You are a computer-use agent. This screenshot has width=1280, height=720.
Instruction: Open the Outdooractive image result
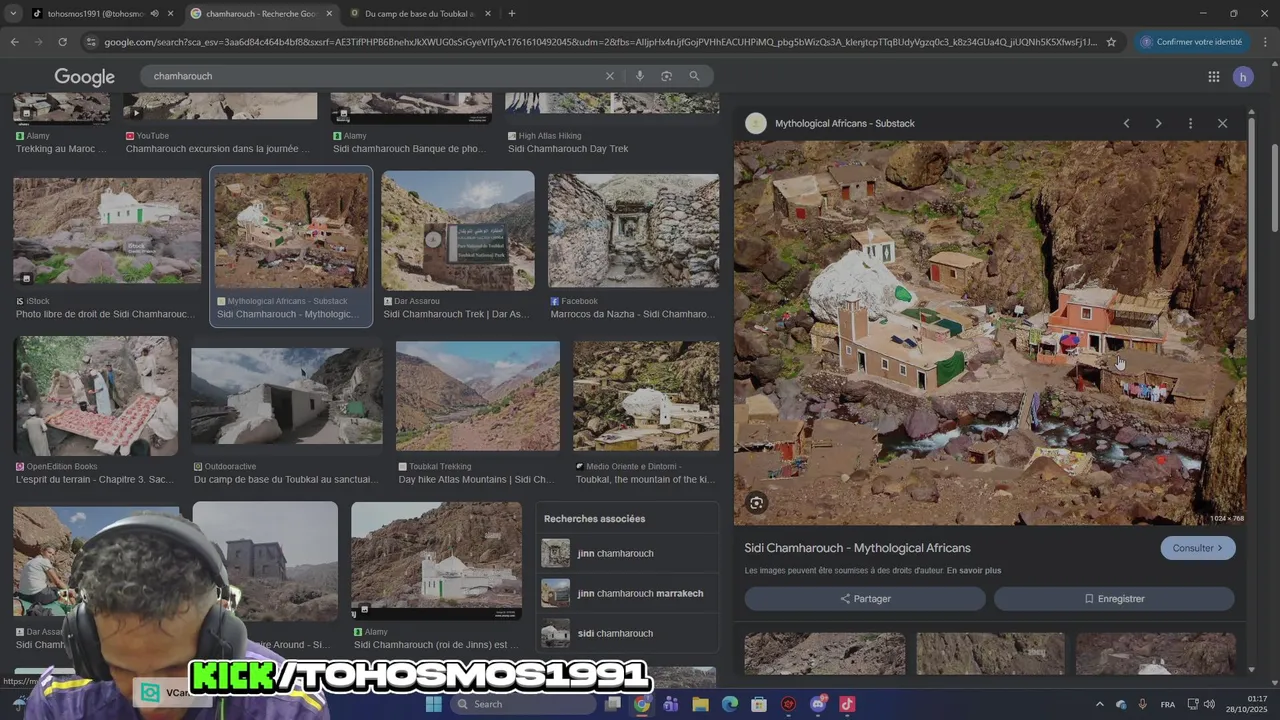click(x=287, y=396)
